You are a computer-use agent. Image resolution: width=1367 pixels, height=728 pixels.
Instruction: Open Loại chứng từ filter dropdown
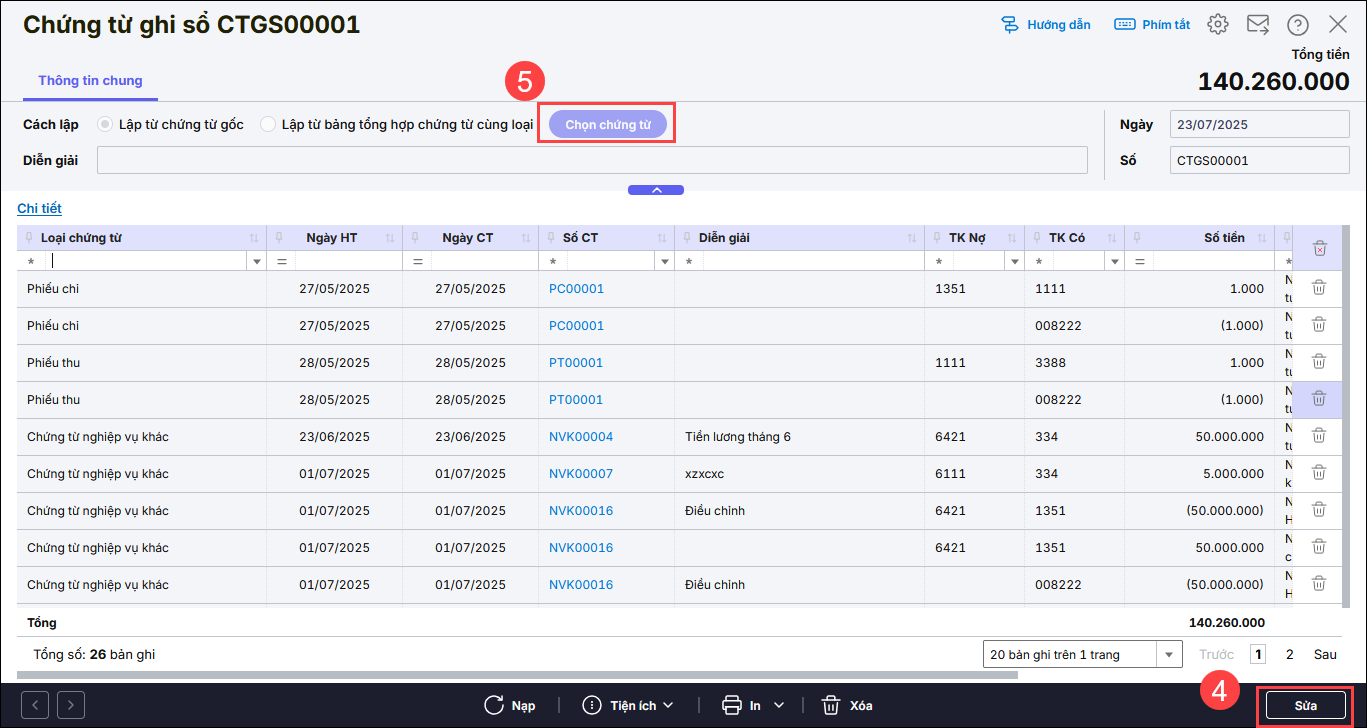pos(257,261)
